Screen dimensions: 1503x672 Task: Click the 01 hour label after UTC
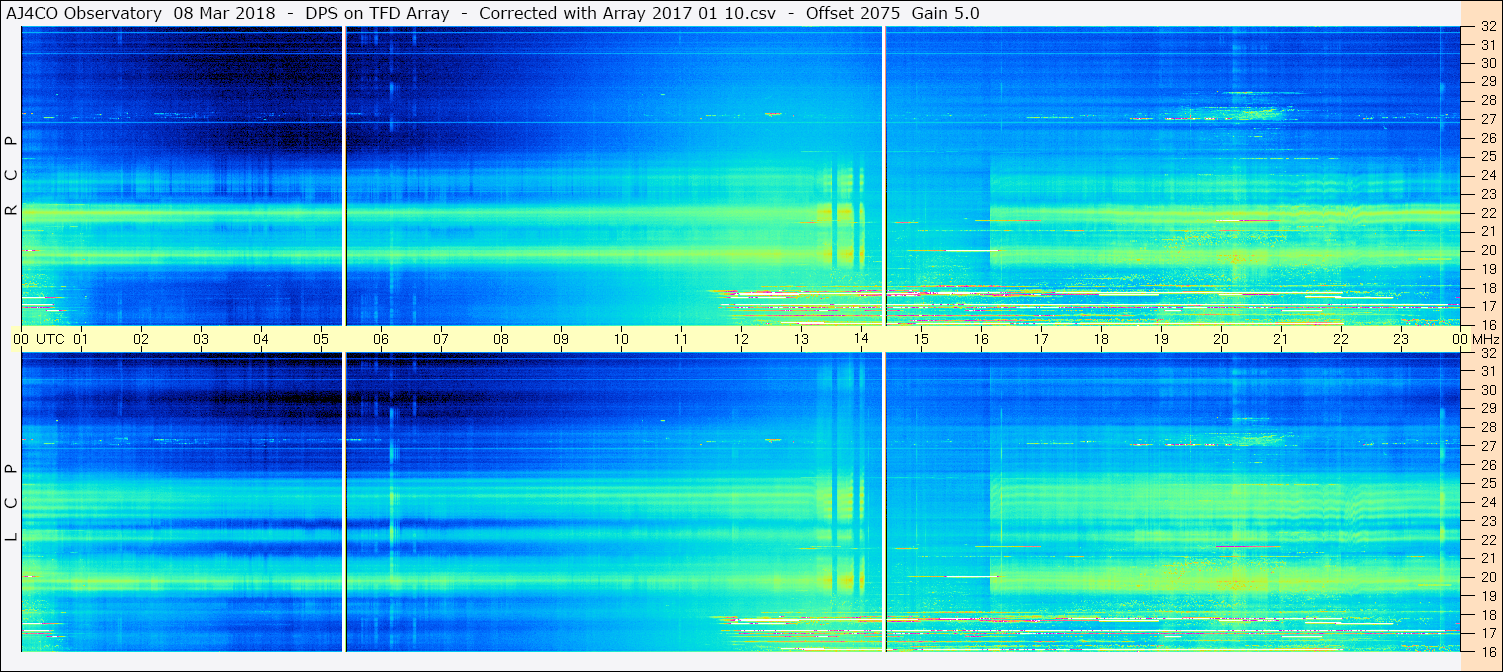tap(81, 339)
